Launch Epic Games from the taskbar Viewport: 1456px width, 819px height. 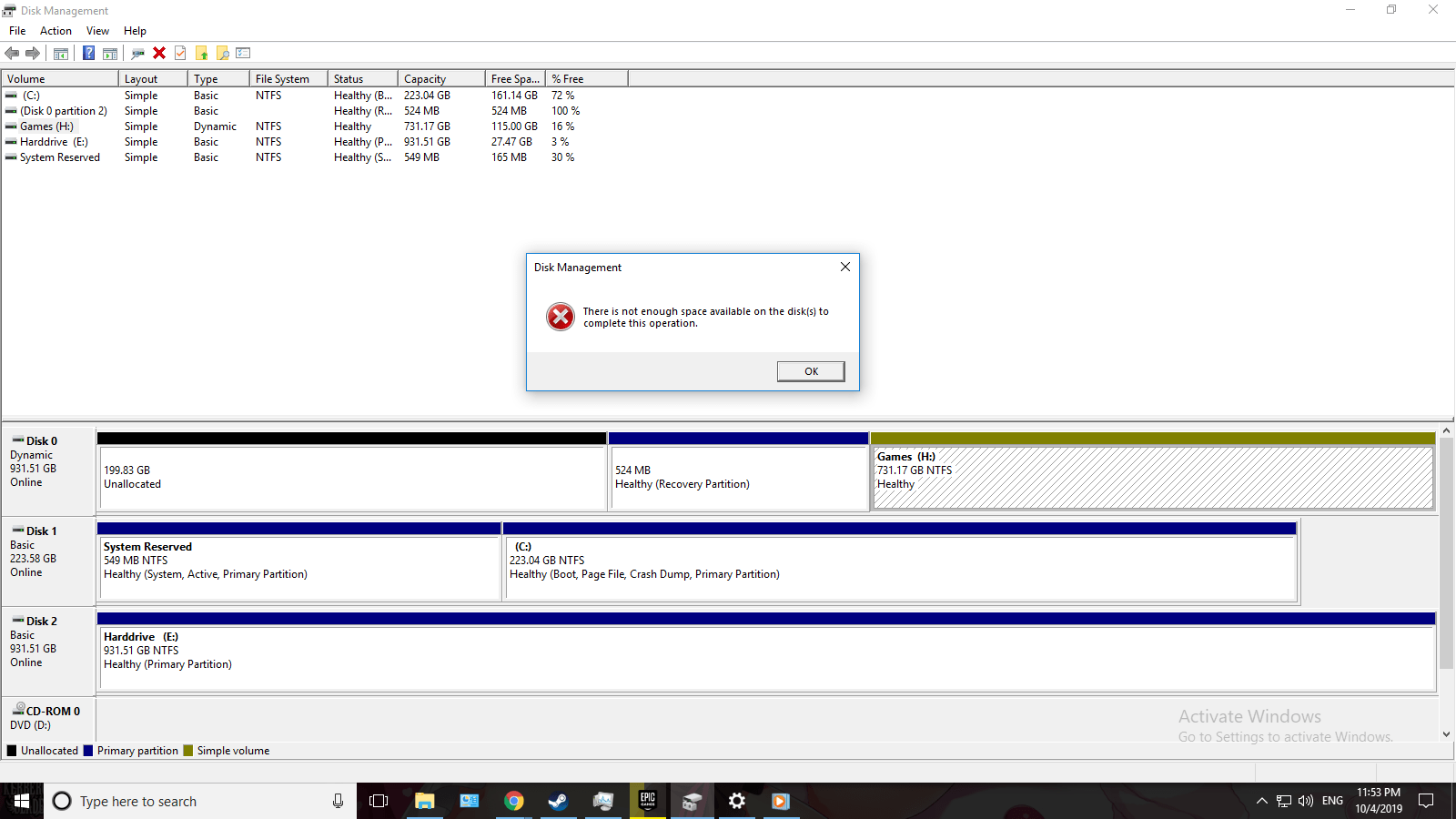[647, 801]
